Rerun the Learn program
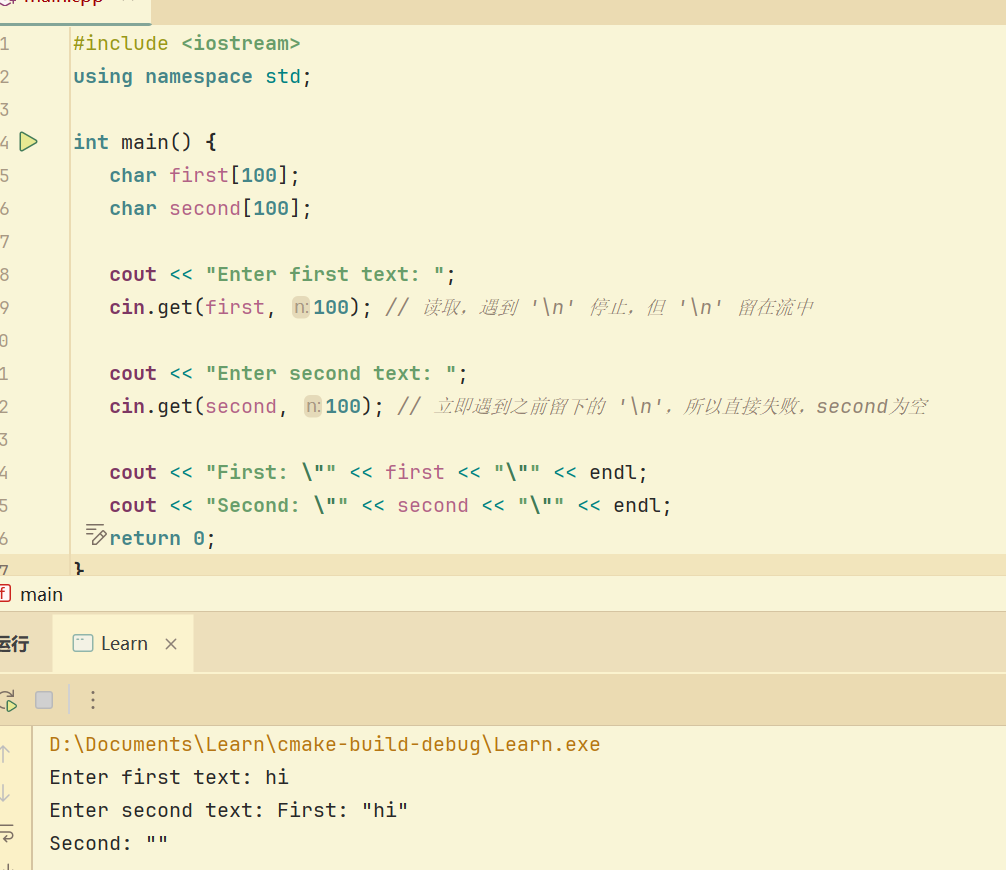This screenshot has height=870, width=1006. click(7, 700)
